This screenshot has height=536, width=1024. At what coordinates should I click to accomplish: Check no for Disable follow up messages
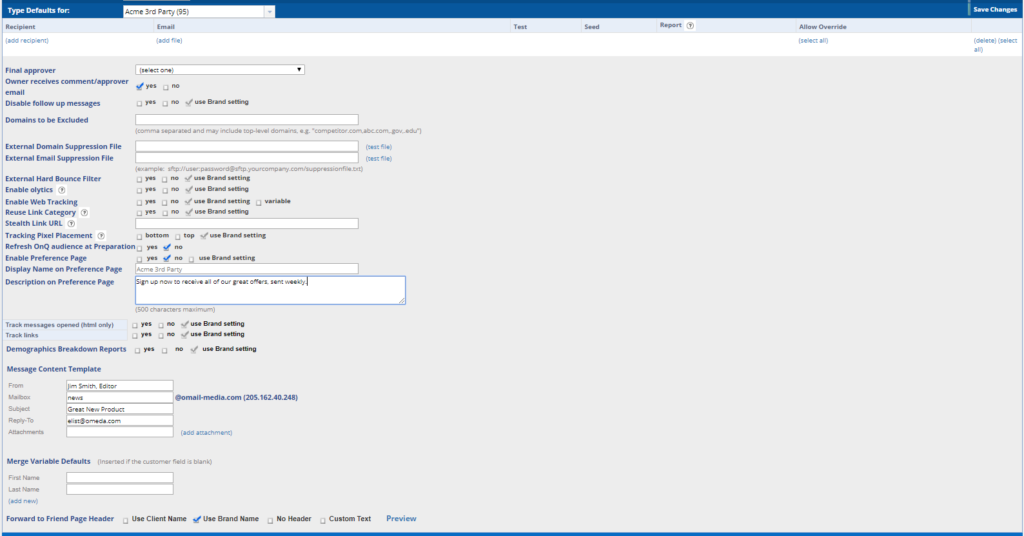click(x=165, y=103)
